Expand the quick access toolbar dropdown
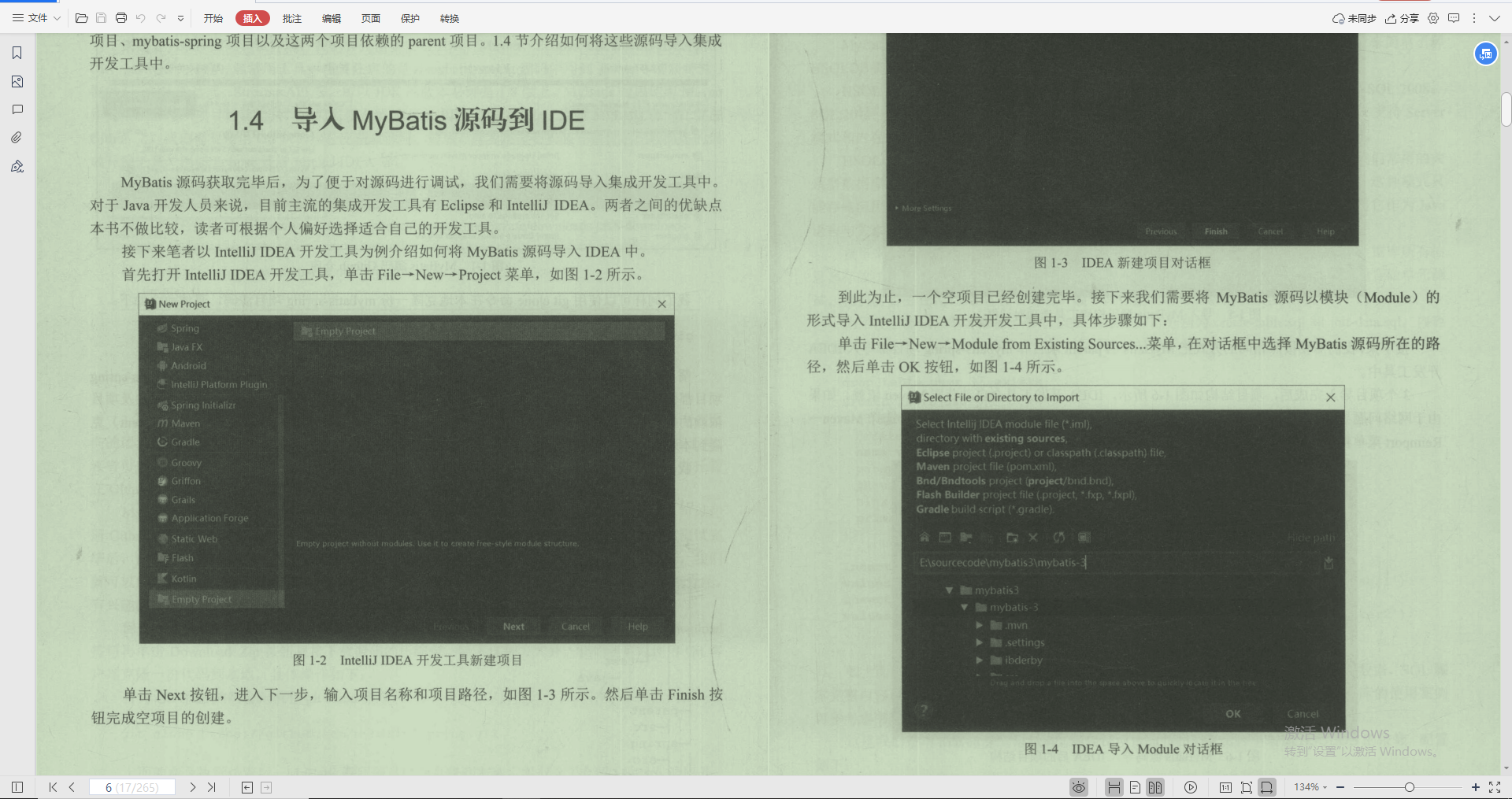This screenshot has height=799, width=1512. (x=180, y=18)
